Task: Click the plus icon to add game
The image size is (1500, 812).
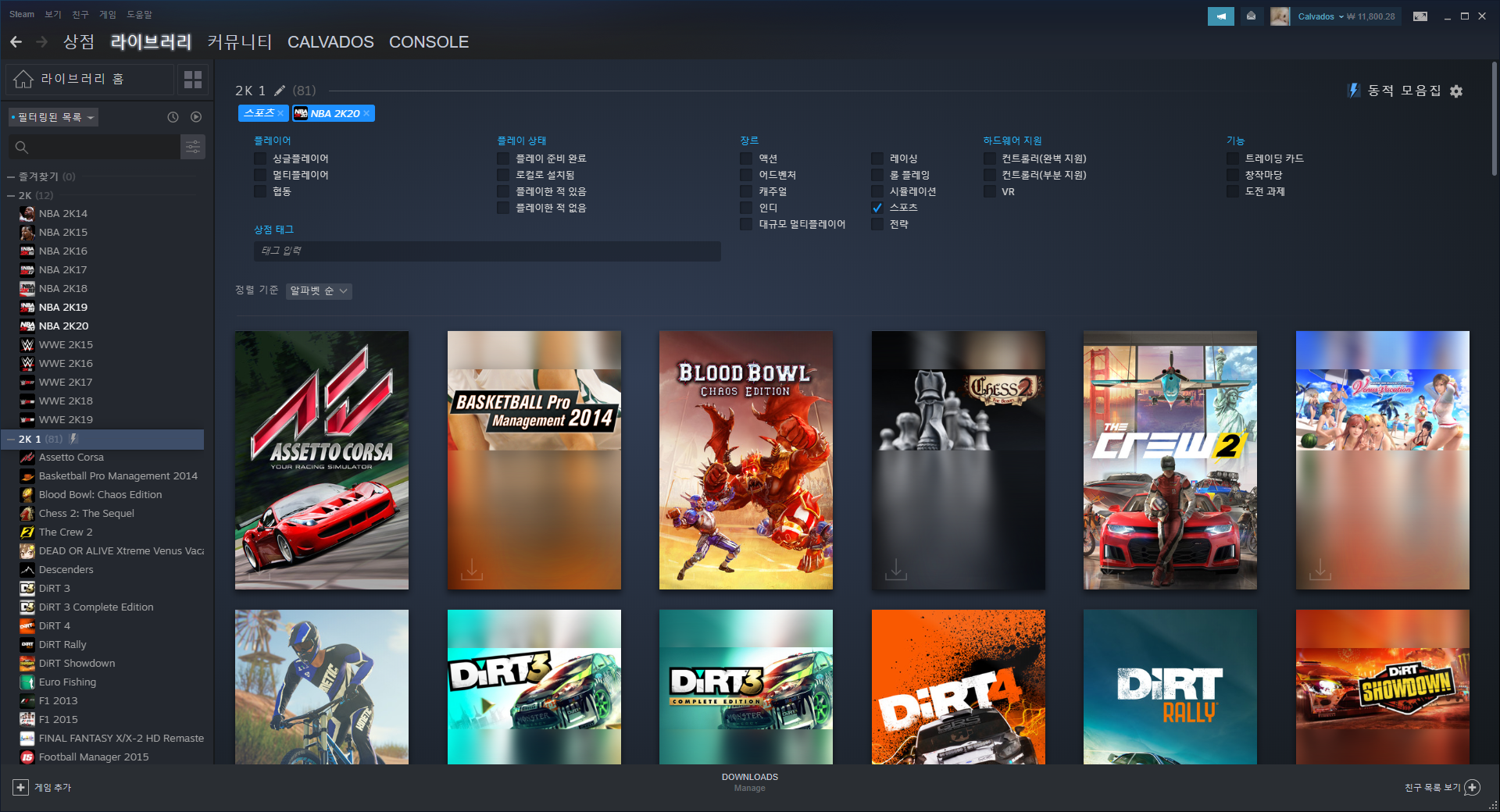Action: click(21, 787)
